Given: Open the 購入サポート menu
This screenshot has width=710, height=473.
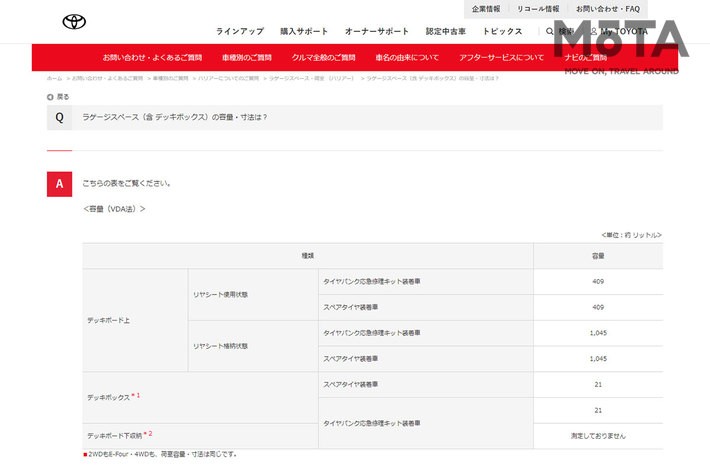Looking at the screenshot, I should 303,32.
